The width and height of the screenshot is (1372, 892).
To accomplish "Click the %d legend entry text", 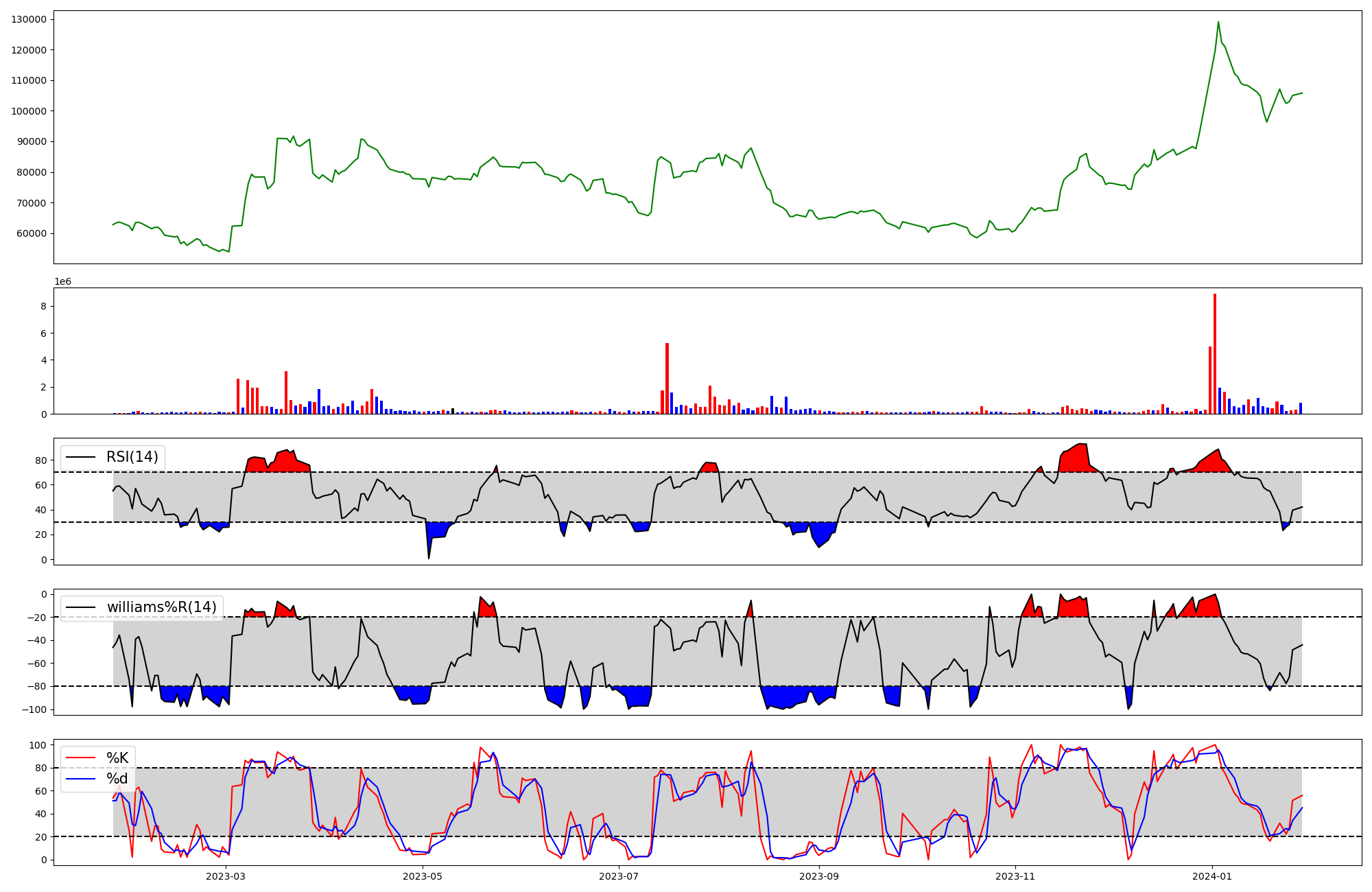I will click(x=117, y=779).
